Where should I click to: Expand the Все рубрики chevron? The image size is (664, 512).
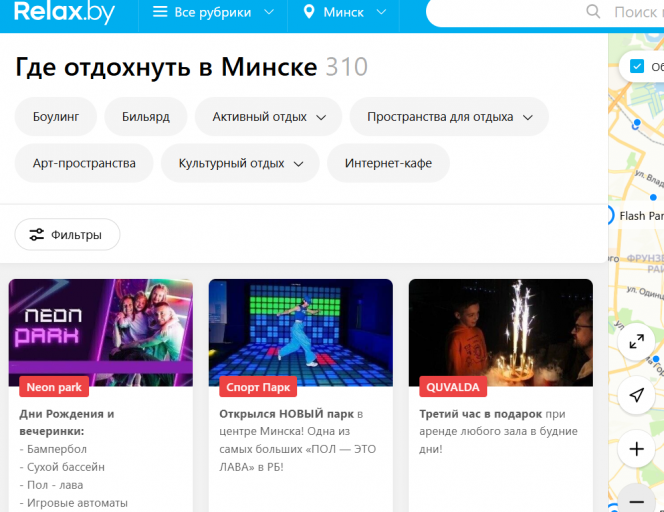(269, 12)
